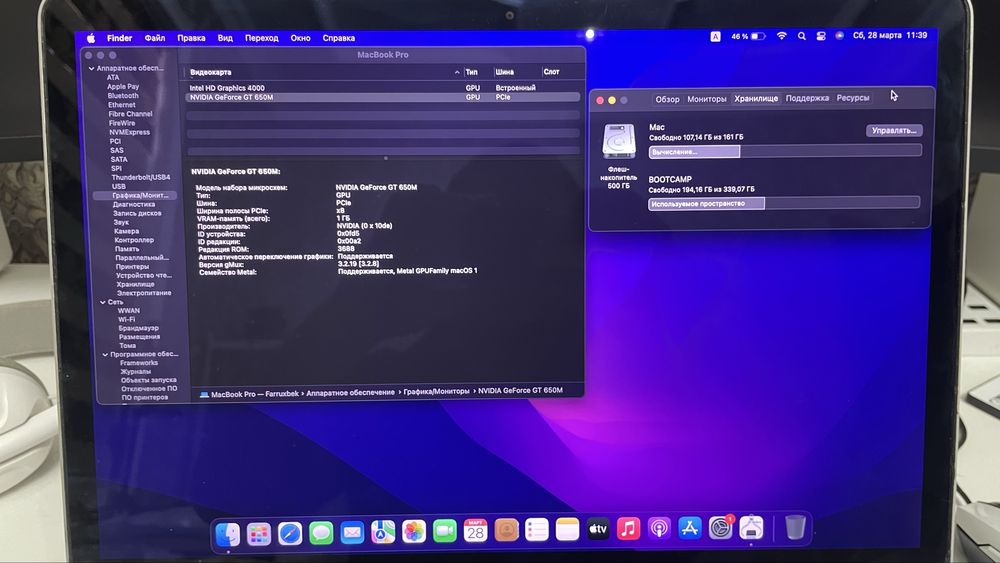Select the NVIDIA GeForce GT 650M row
The width and height of the screenshot is (1000, 563).
click(x=383, y=98)
